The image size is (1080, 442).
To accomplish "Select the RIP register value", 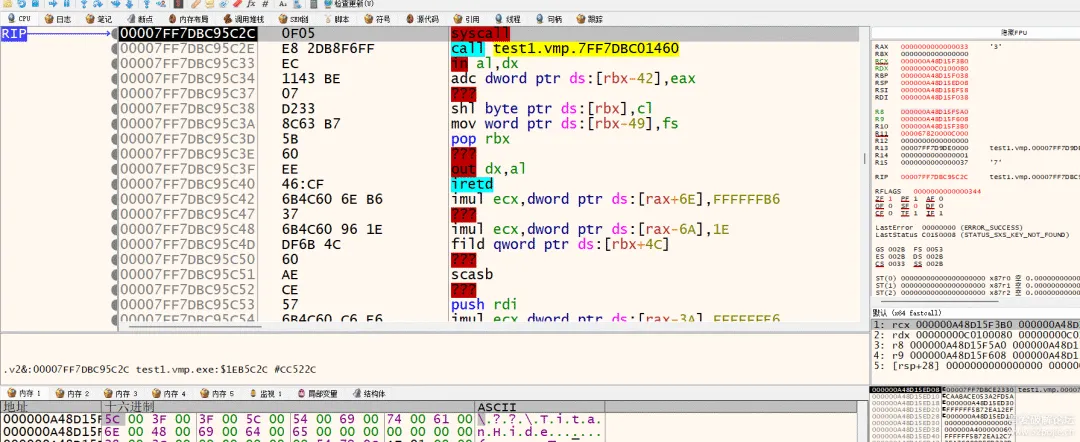I will pos(934,177).
